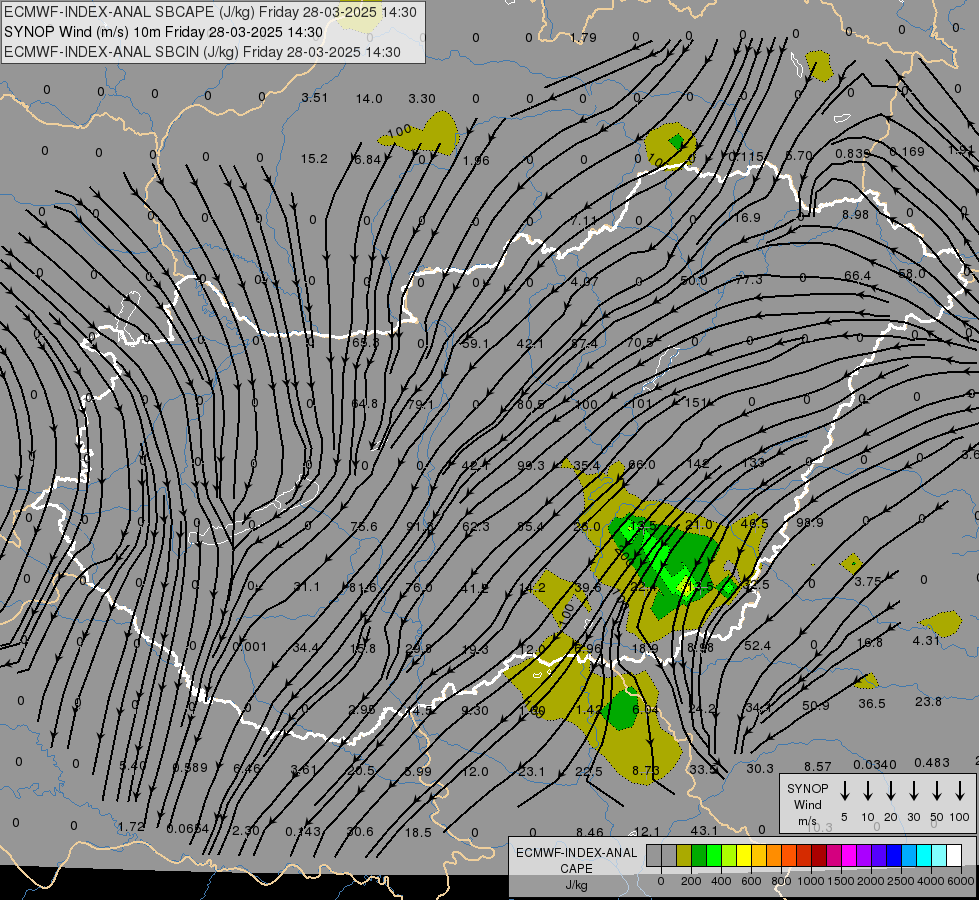Click the 52.4 CAPE value on the map
The width and height of the screenshot is (979, 900).
point(757,645)
